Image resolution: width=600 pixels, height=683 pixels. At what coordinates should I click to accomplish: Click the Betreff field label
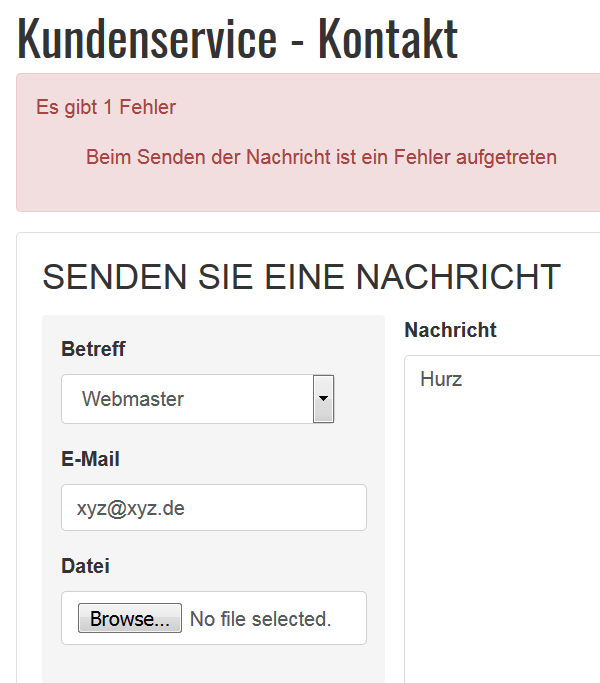click(93, 349)
